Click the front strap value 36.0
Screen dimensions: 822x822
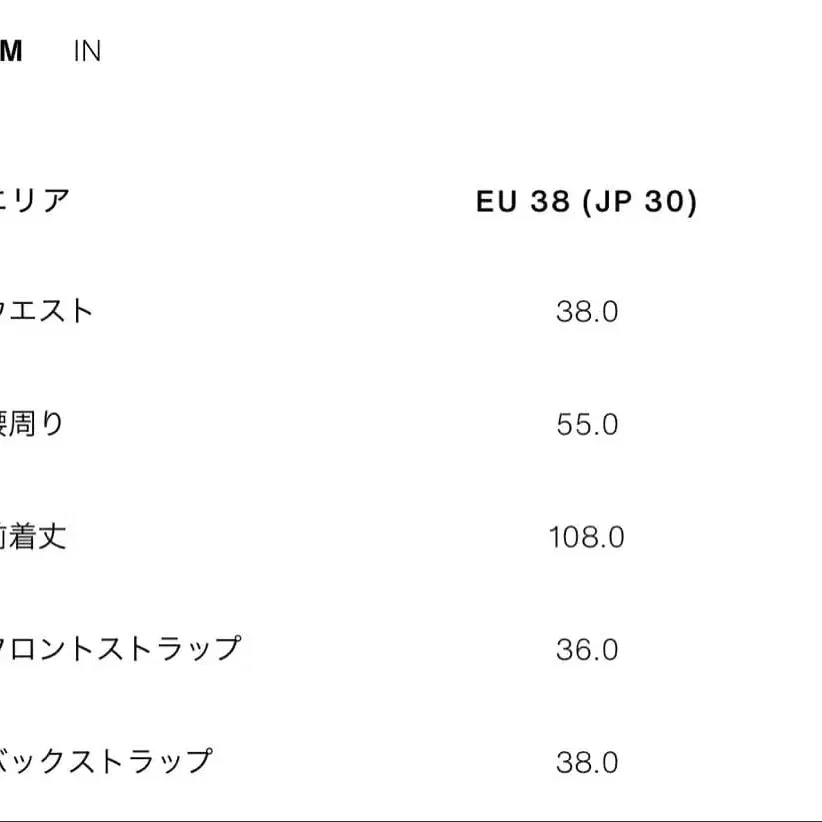pyautogui.click(x=587, y=650)
